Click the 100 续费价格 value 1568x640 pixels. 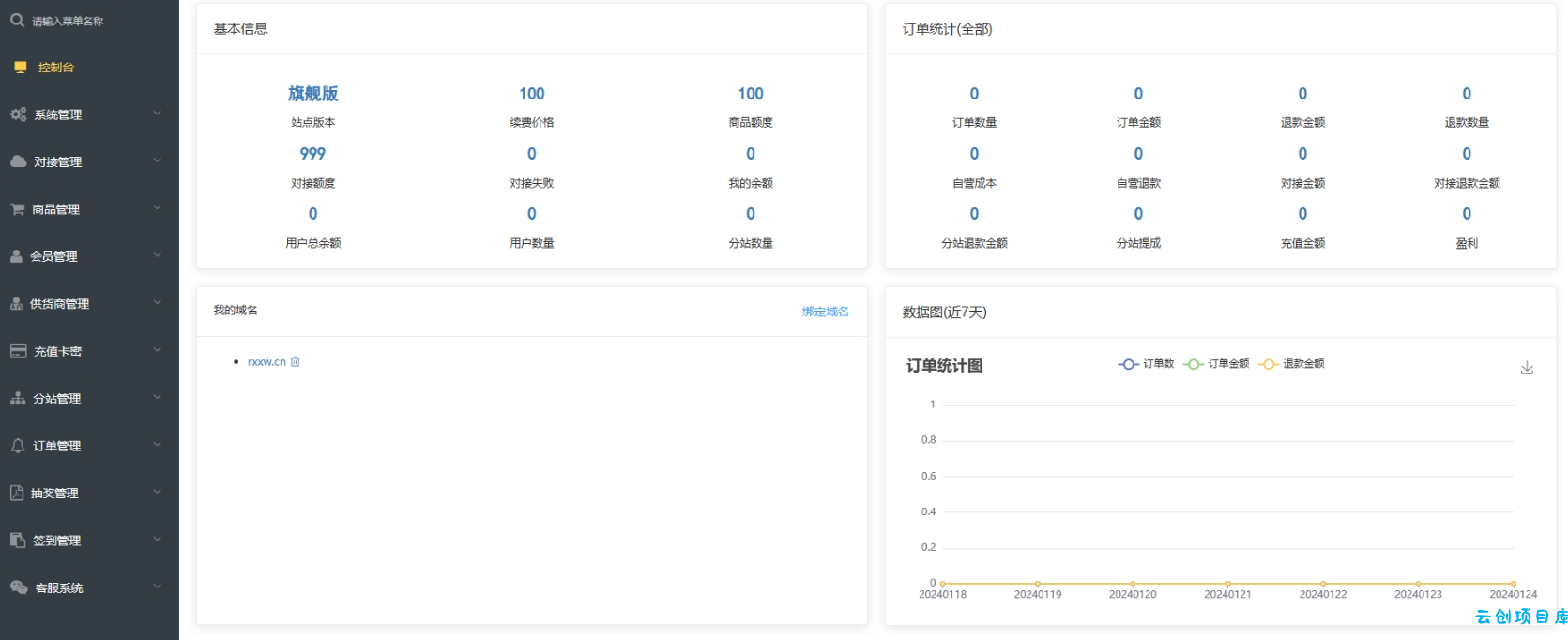pos(532,94)
